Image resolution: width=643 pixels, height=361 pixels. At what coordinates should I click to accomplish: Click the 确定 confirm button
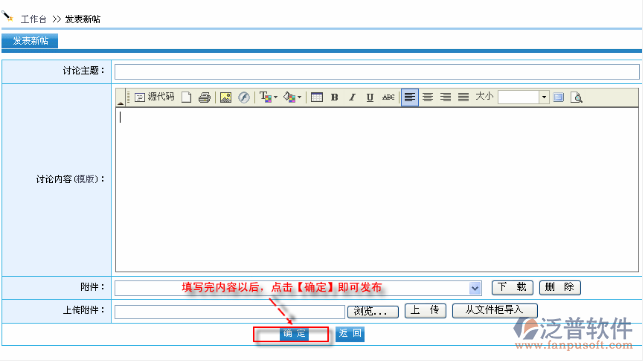pyautogui.click(x=294, y=334)
